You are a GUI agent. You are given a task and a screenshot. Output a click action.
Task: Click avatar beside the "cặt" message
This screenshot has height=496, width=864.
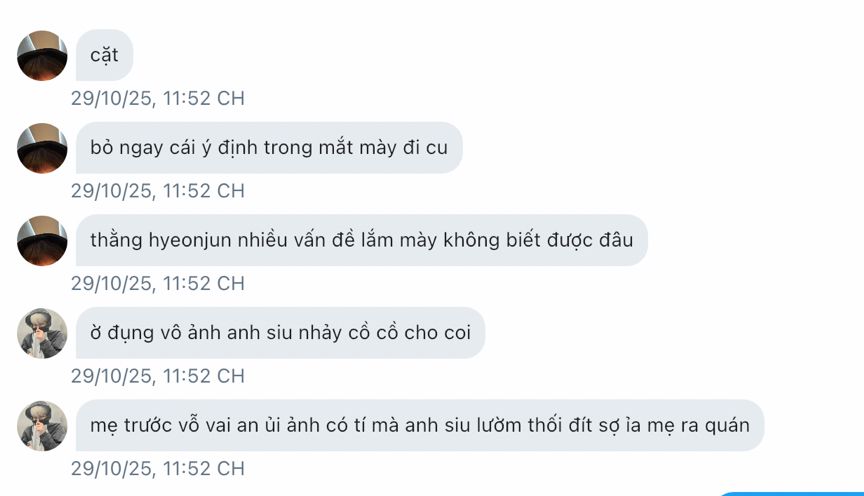(x=42, y=56)
